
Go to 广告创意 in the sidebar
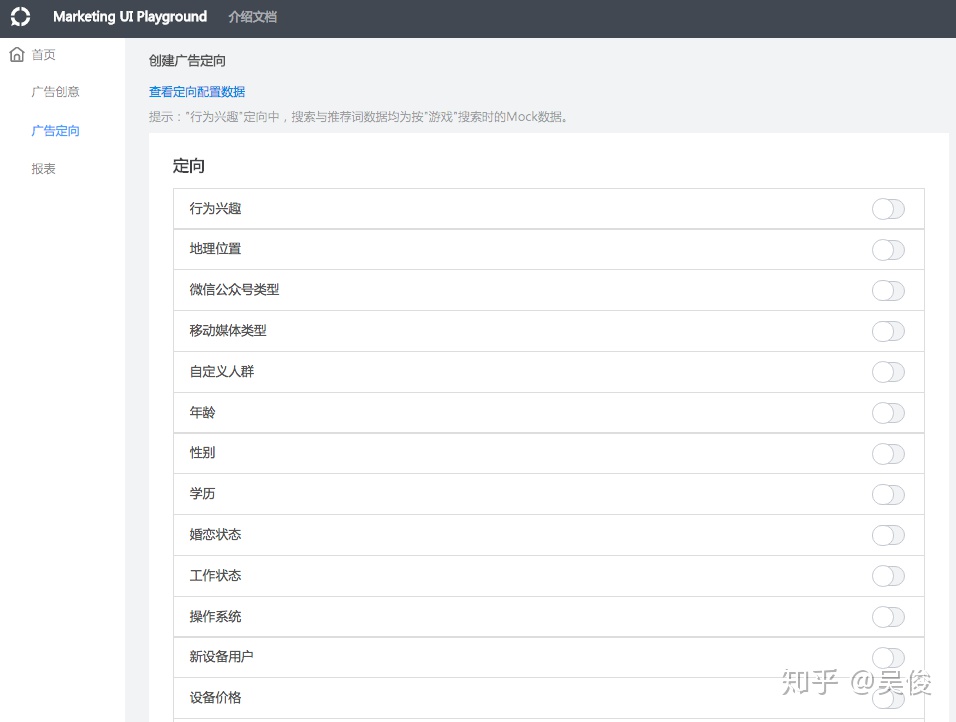55,92
